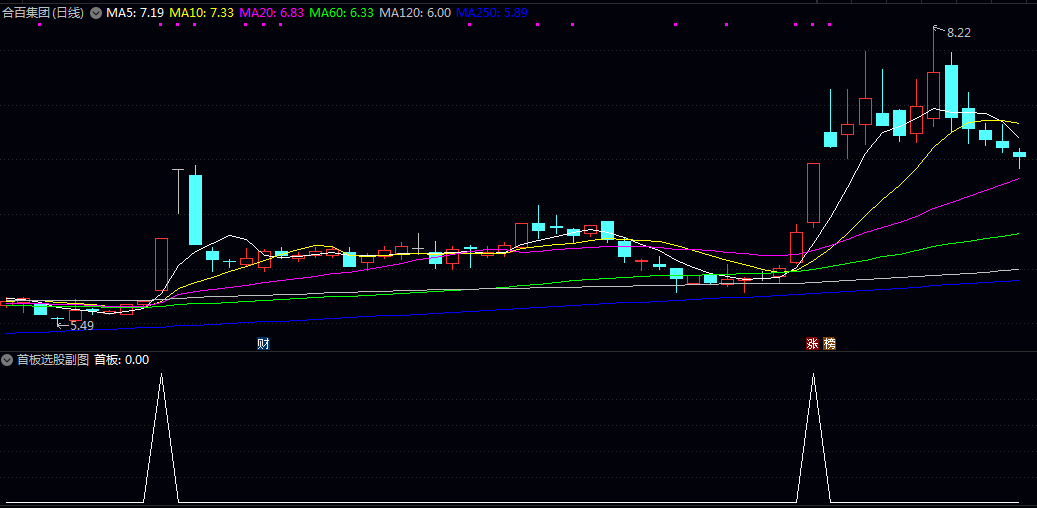The height and width of the screenshot is (508, 1037).
Task: Click the blue MA250: 5.89 label
Action: pos(491,13)
